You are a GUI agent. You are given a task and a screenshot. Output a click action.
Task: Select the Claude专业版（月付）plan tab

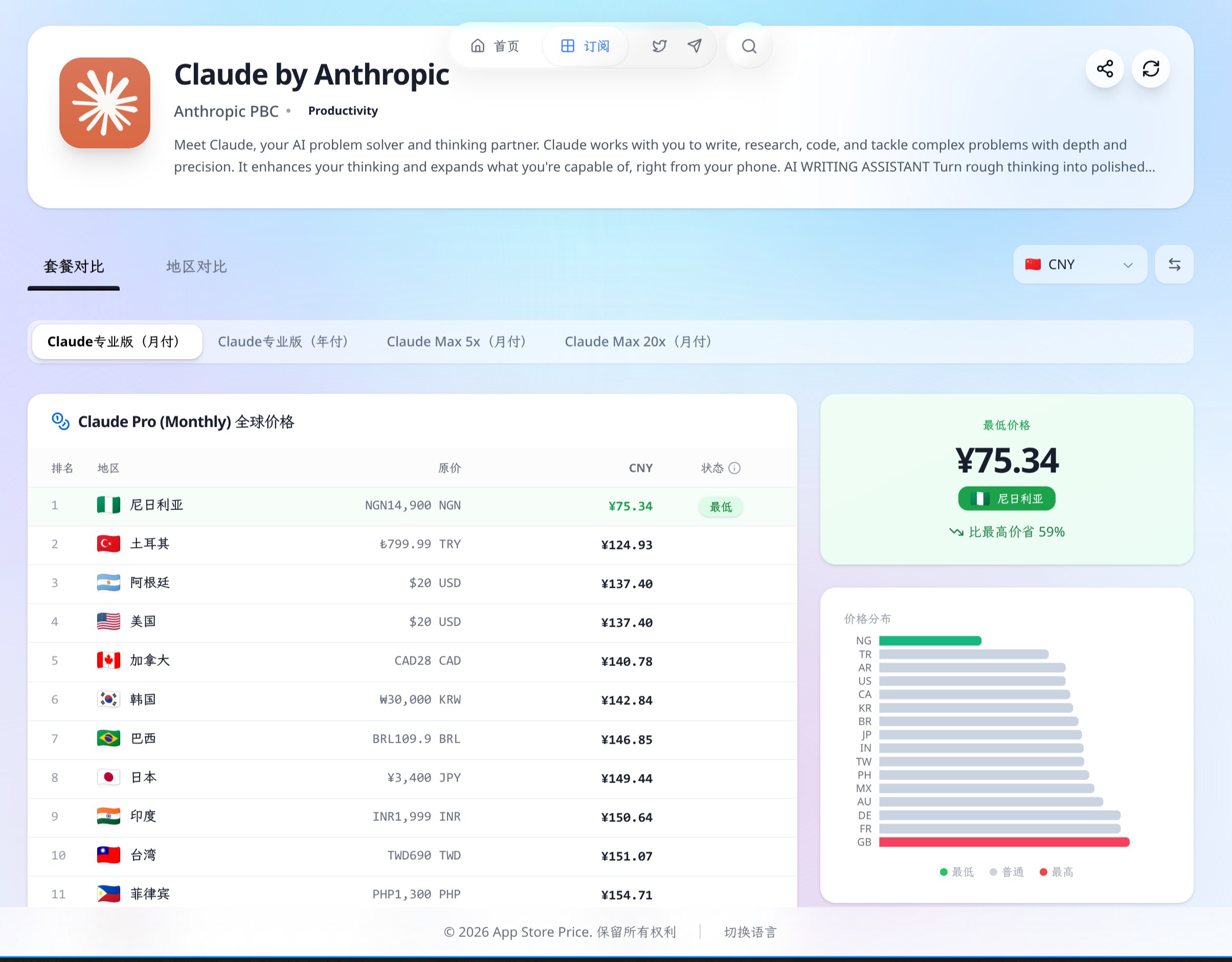point(117,342)
